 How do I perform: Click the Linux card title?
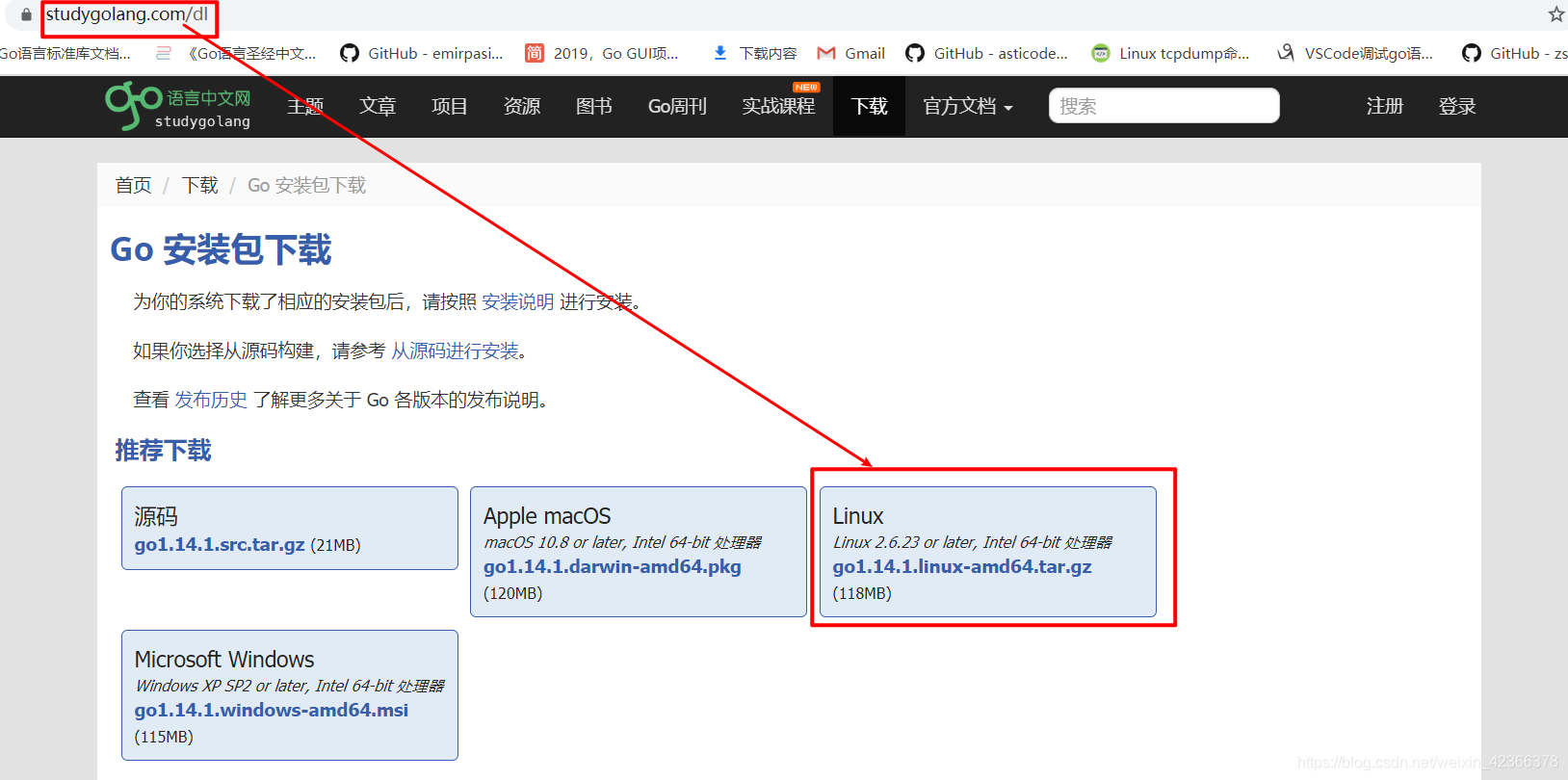[858, 516]
